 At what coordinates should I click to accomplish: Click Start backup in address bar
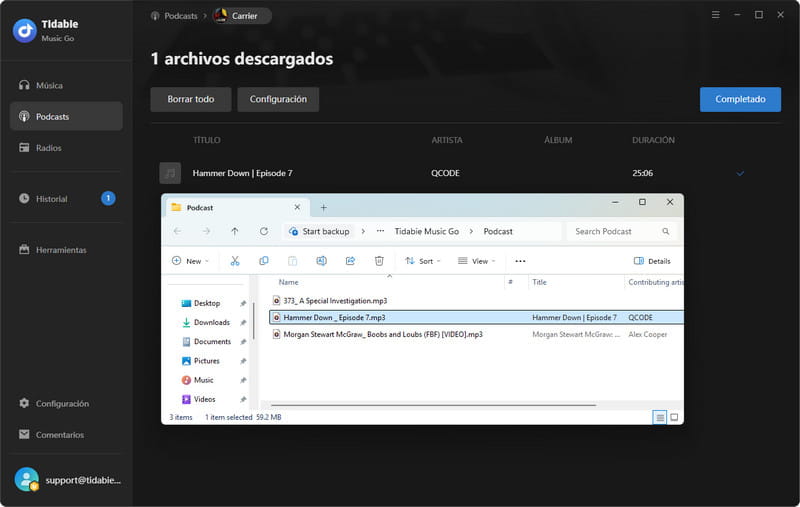point(319,231)
